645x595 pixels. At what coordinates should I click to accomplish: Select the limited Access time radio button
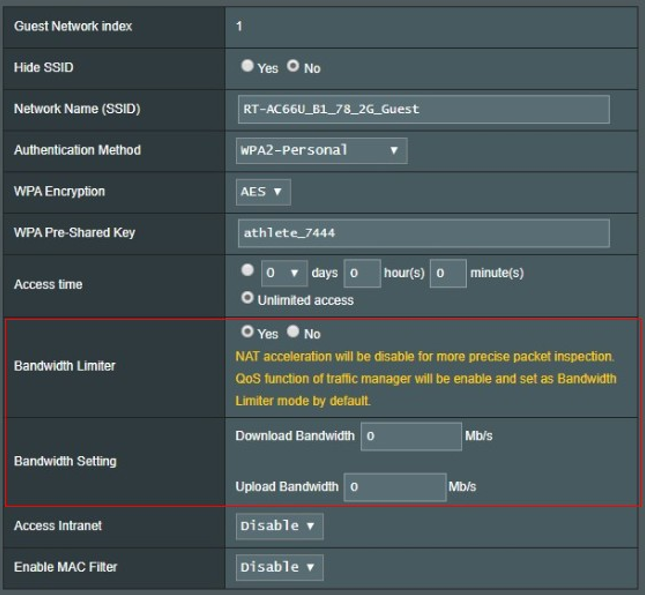[x=247, y=271]
